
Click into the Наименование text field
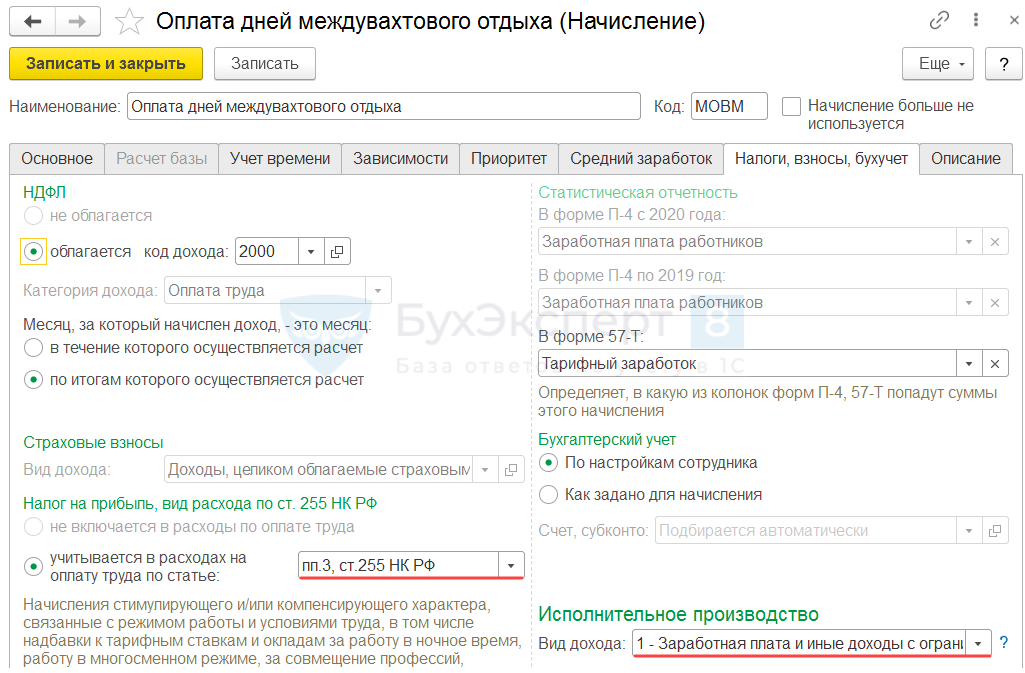(x=384, y=106)
